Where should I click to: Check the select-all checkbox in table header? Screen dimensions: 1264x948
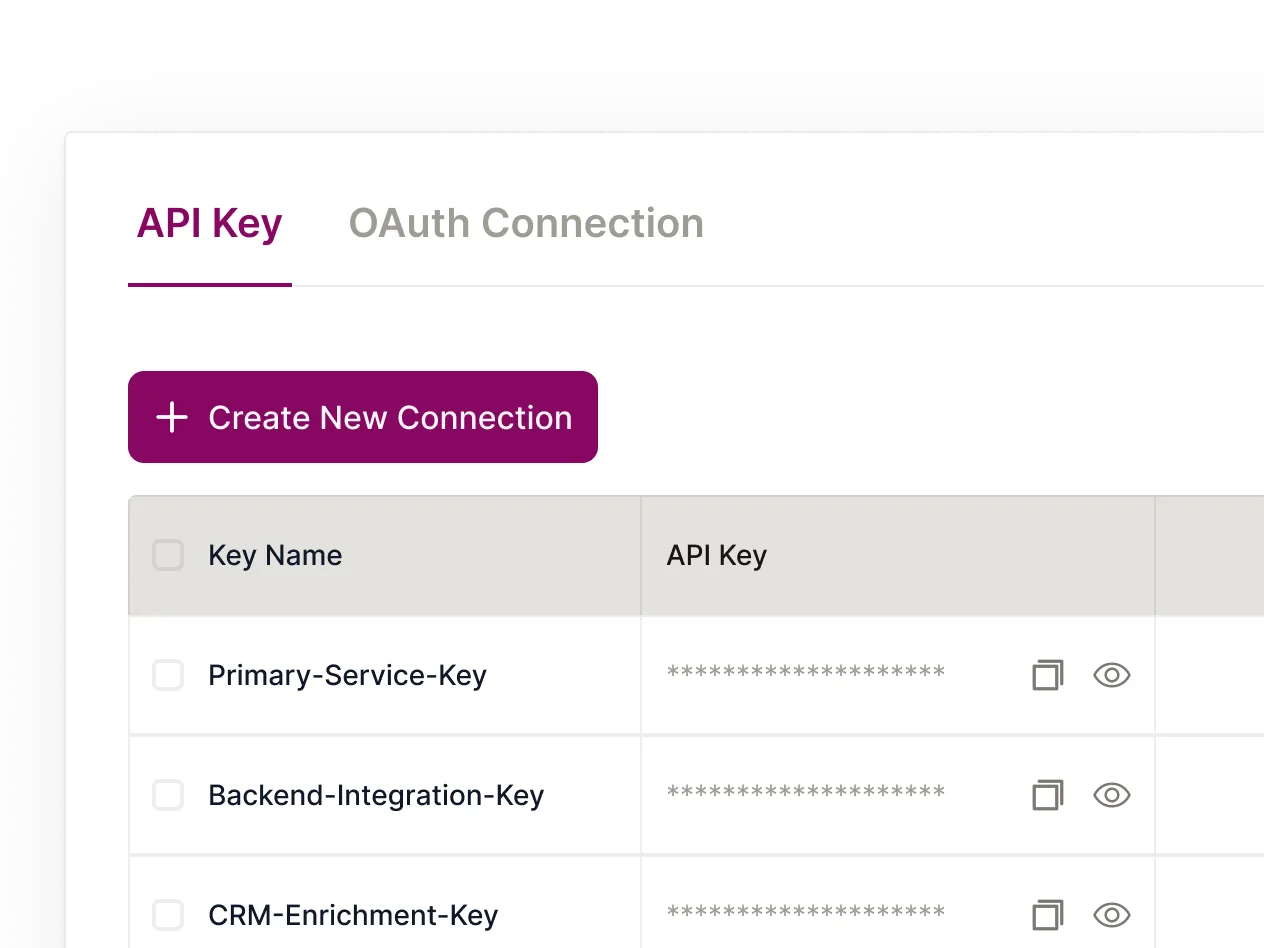tap(168, 555)
